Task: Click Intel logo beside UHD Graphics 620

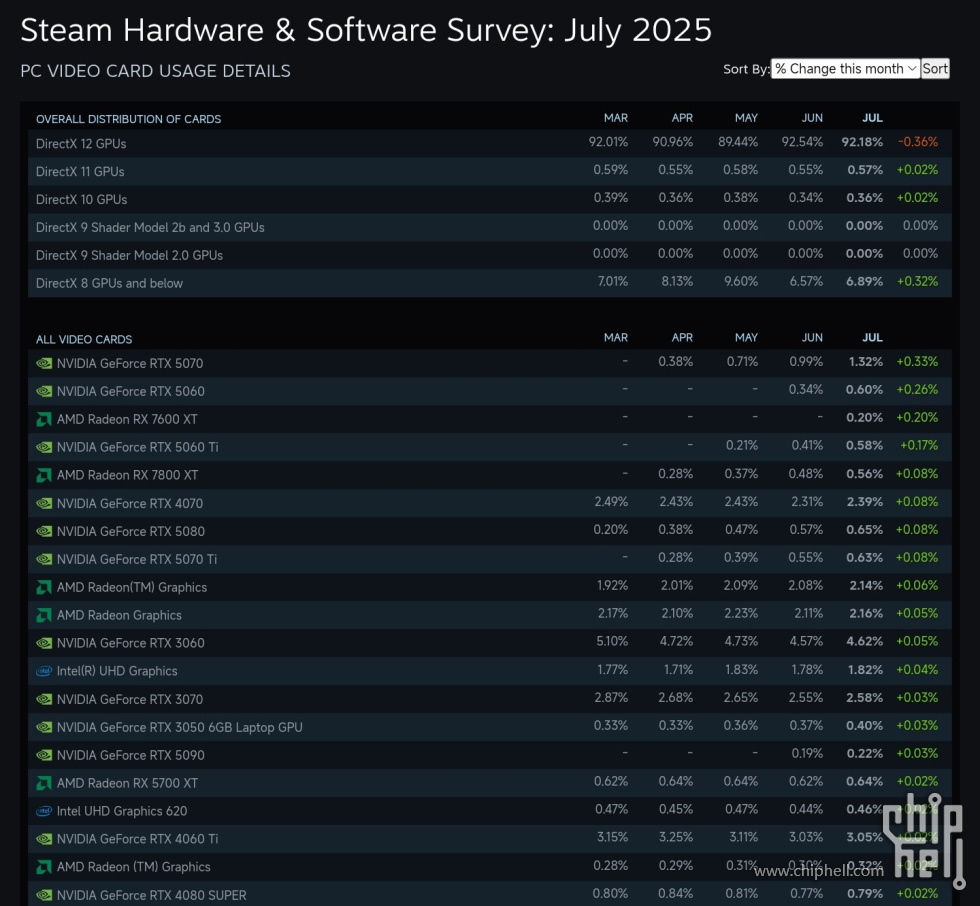Action: 44,811
